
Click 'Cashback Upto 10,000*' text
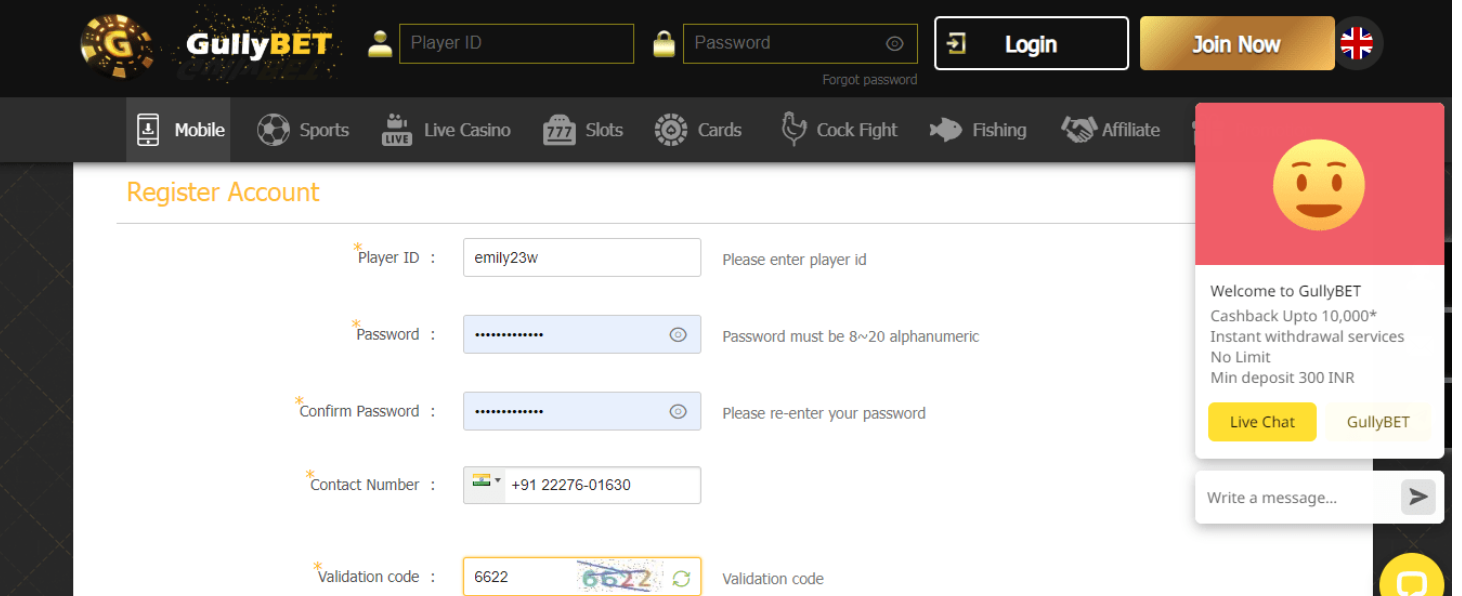click(x=1294, y=316)
